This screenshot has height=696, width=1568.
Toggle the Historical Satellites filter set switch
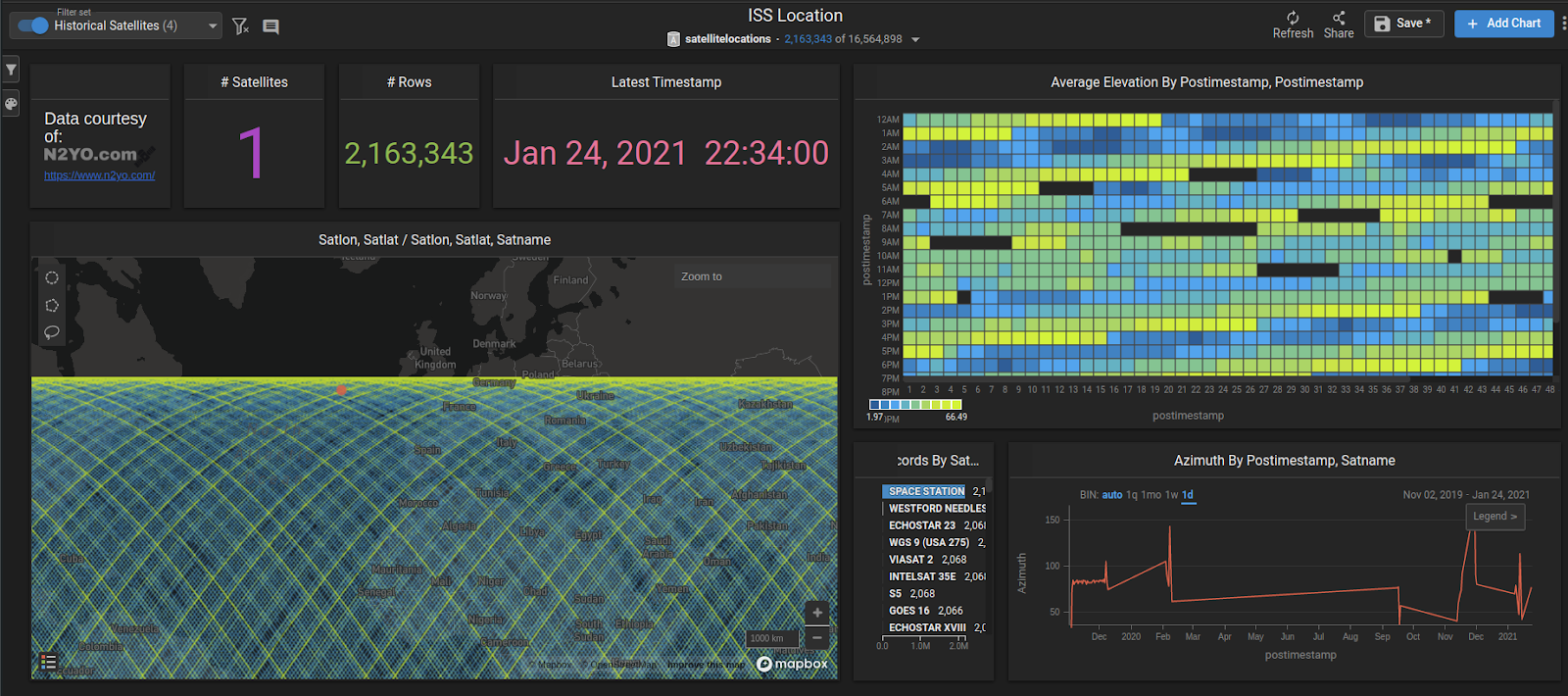(x=33, y=25)
